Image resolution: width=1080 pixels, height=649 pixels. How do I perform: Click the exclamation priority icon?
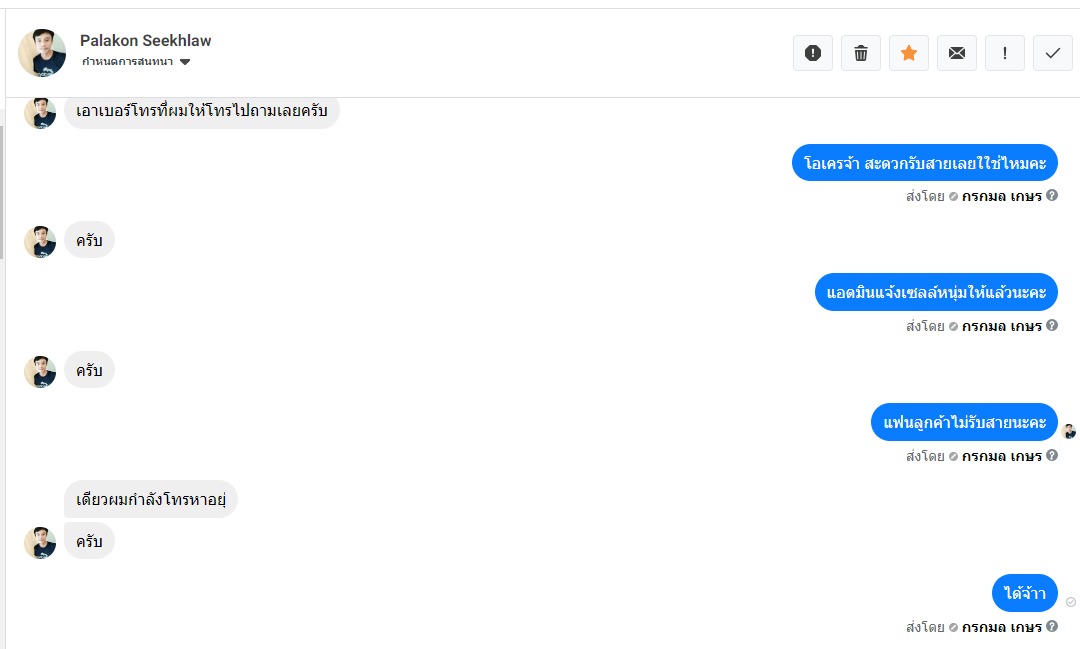click(1005, 53)
